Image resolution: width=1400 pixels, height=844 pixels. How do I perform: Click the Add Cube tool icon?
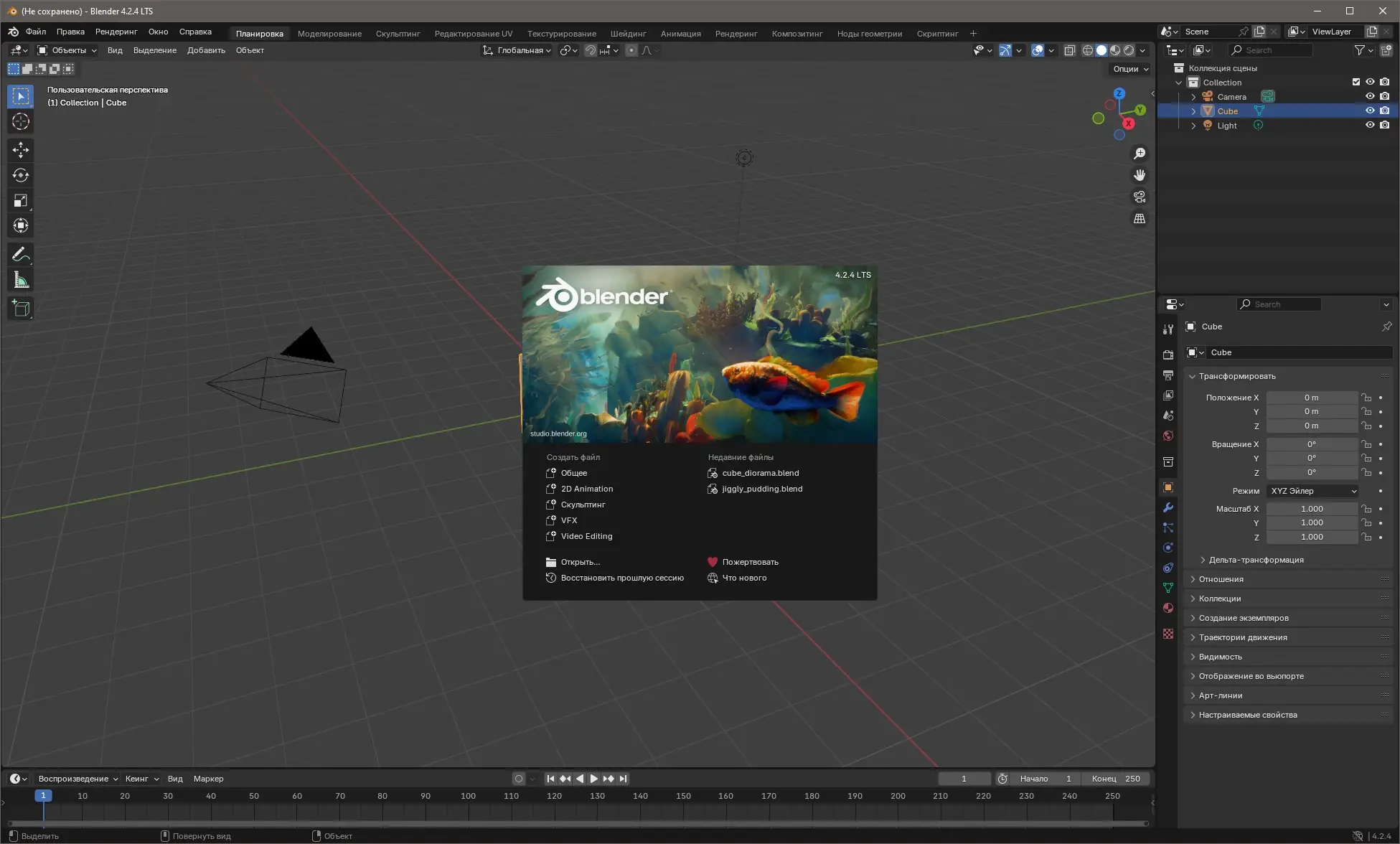(x=20, y=309)
